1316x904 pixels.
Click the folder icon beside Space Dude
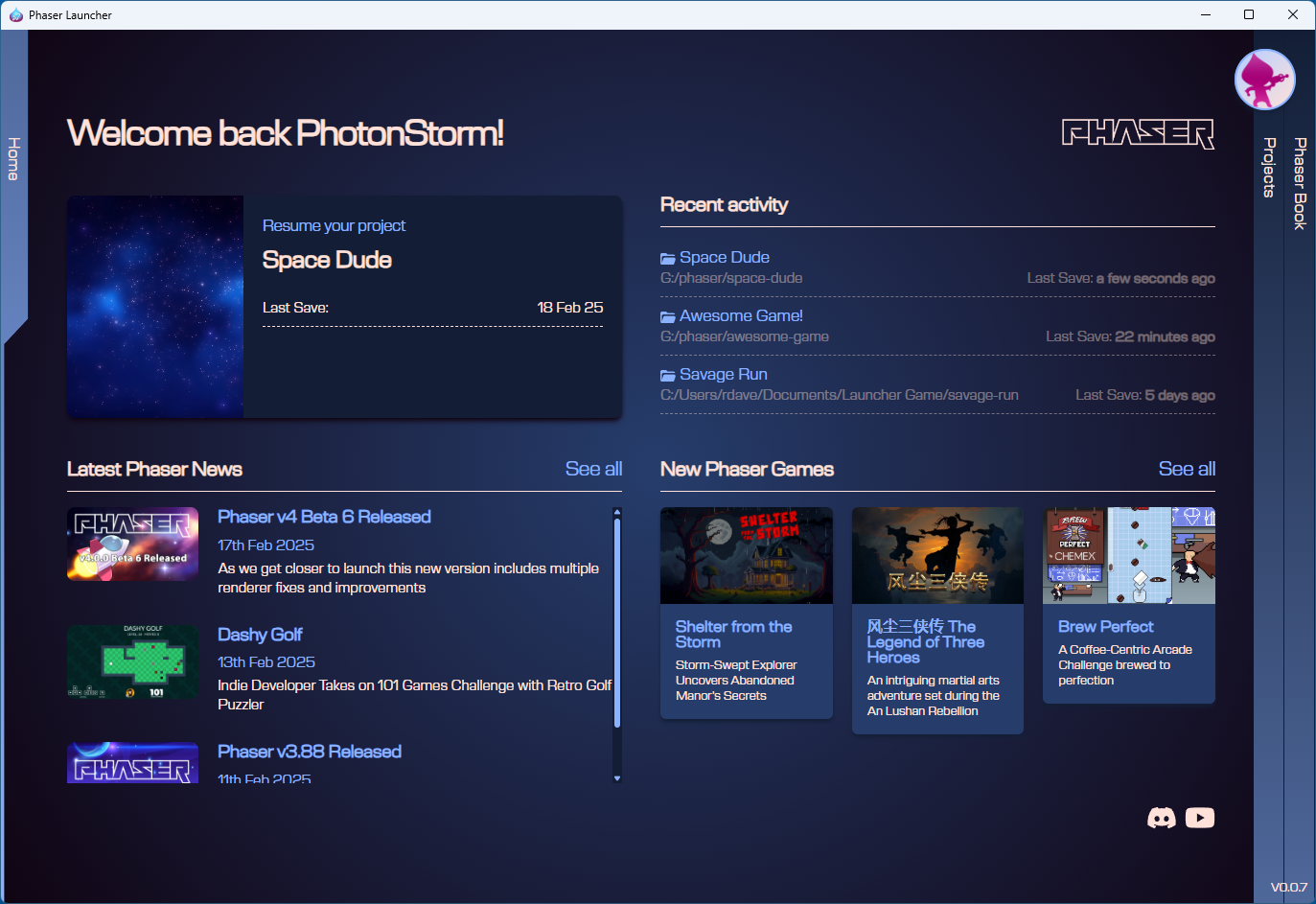(668, 257)
